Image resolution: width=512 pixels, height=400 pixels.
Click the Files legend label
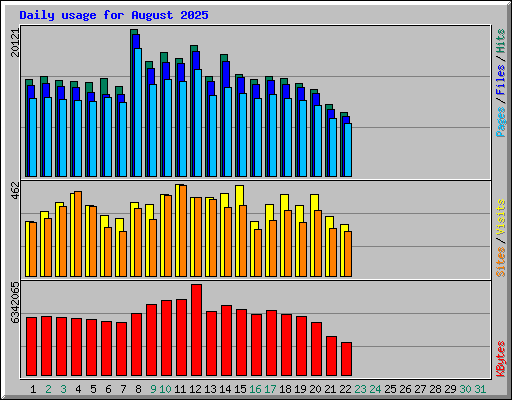[x=501, y=80]
